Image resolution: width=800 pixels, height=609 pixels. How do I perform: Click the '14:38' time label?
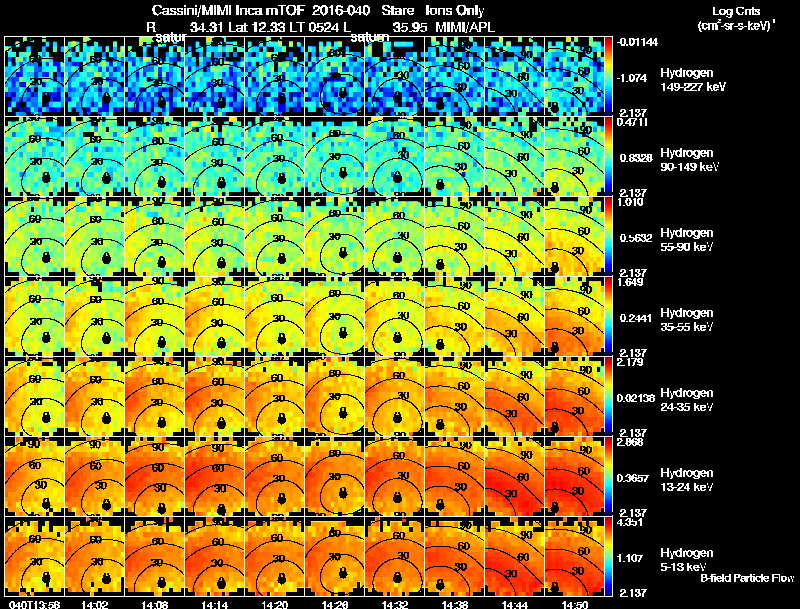[x=455, y=605]
